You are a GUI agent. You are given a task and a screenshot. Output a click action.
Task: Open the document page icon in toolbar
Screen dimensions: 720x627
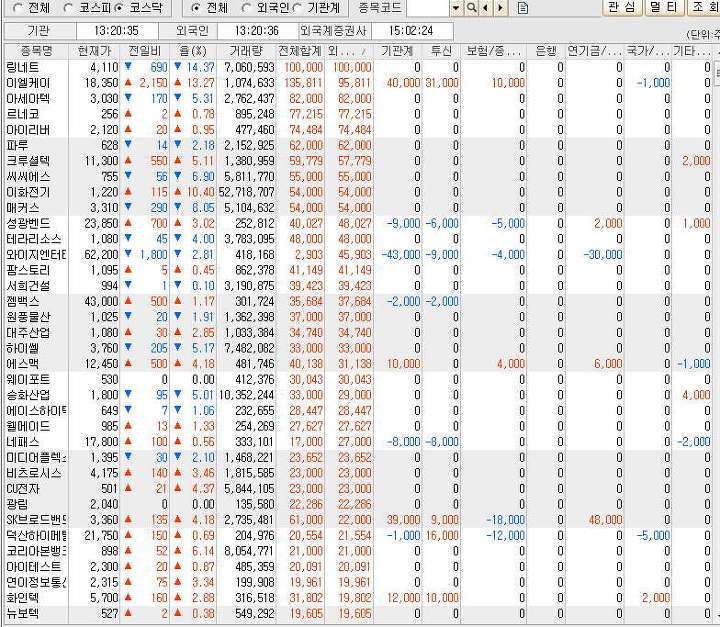[x=523, y=8]
